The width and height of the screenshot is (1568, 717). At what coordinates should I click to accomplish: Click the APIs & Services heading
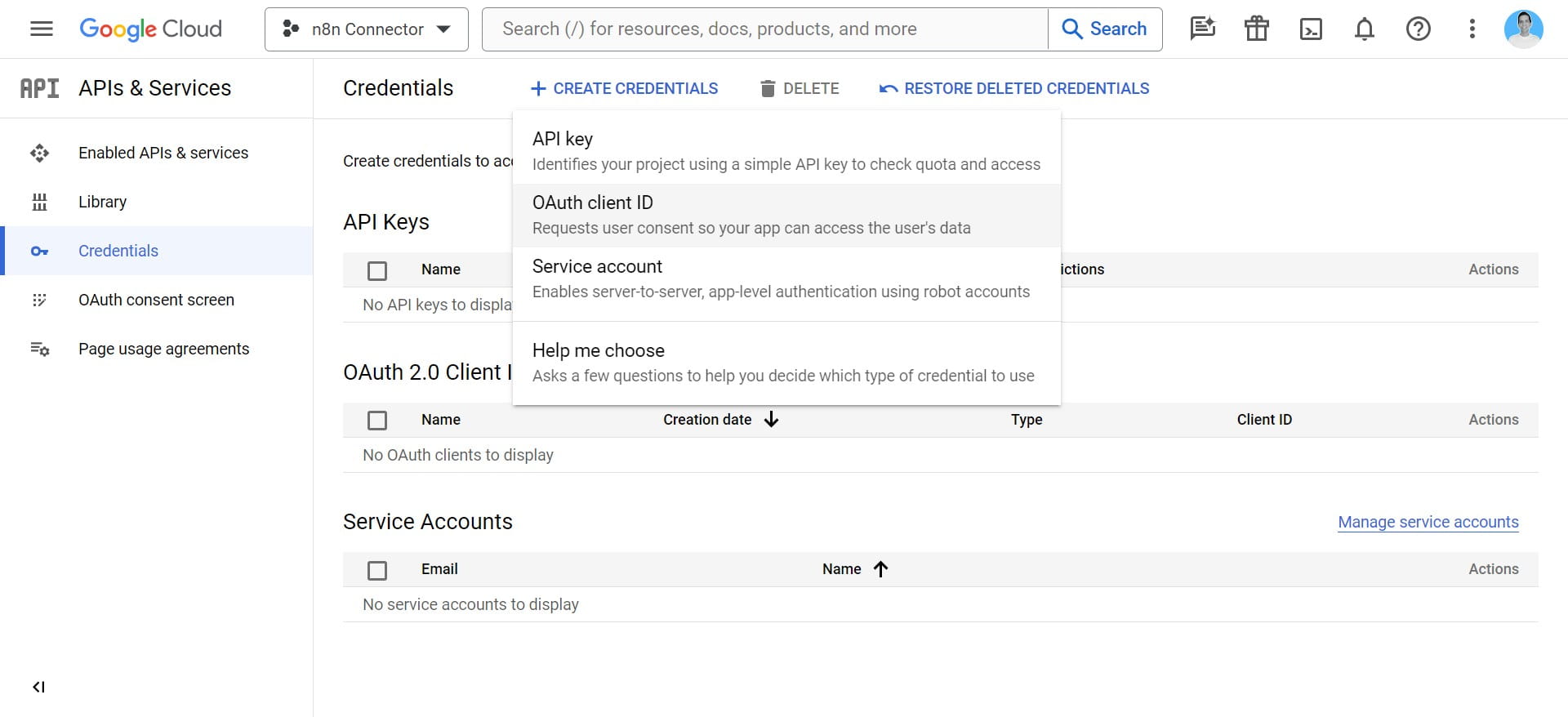click(x=155, y=88)
